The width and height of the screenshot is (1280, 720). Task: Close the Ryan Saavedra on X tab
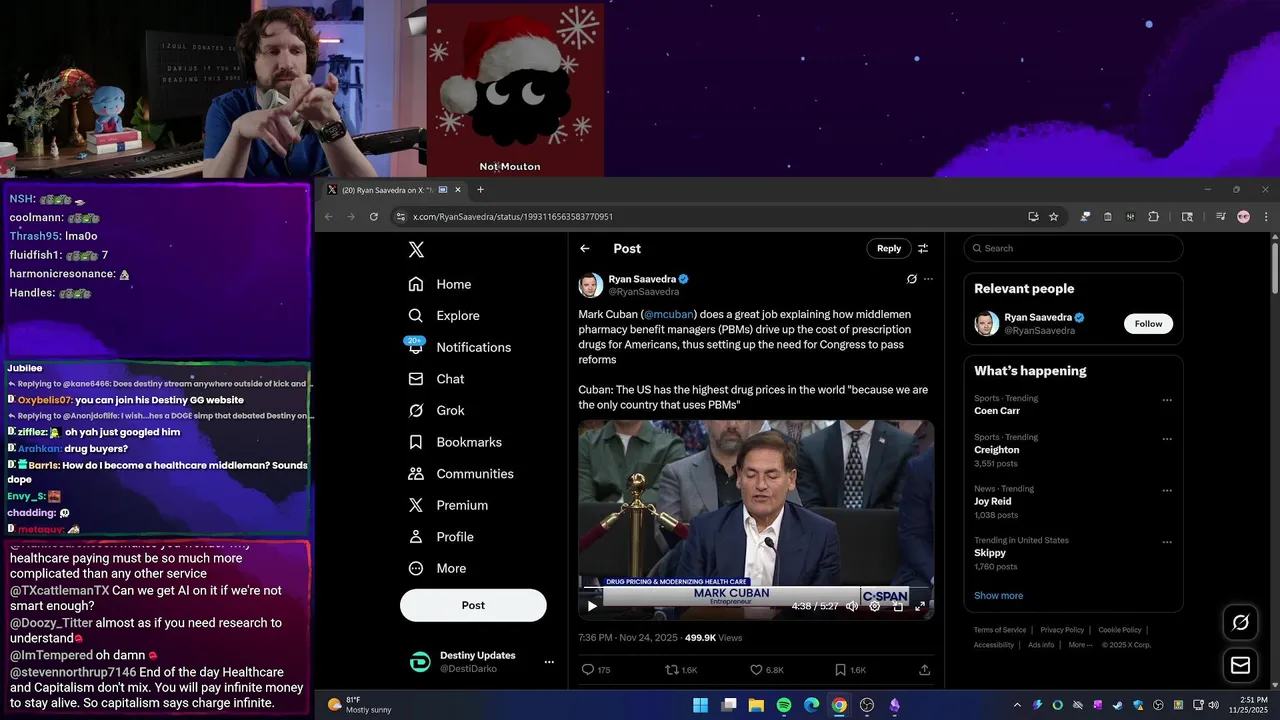pos(458,190)
